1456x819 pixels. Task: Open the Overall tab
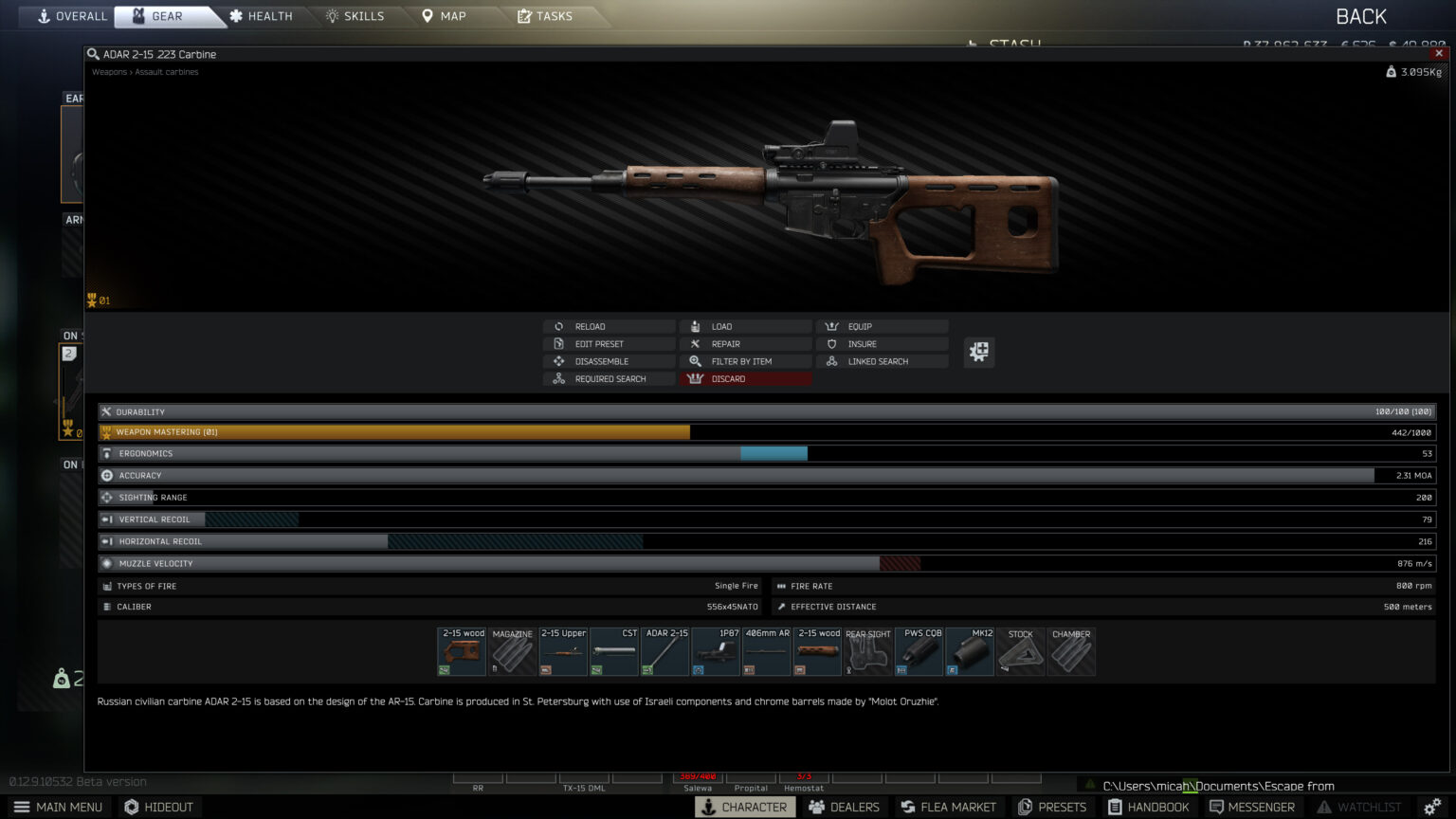coord(72,16)
